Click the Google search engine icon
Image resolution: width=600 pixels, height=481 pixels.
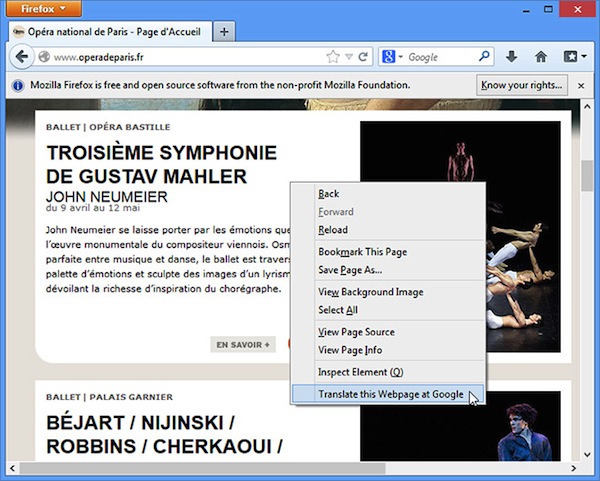388,57
